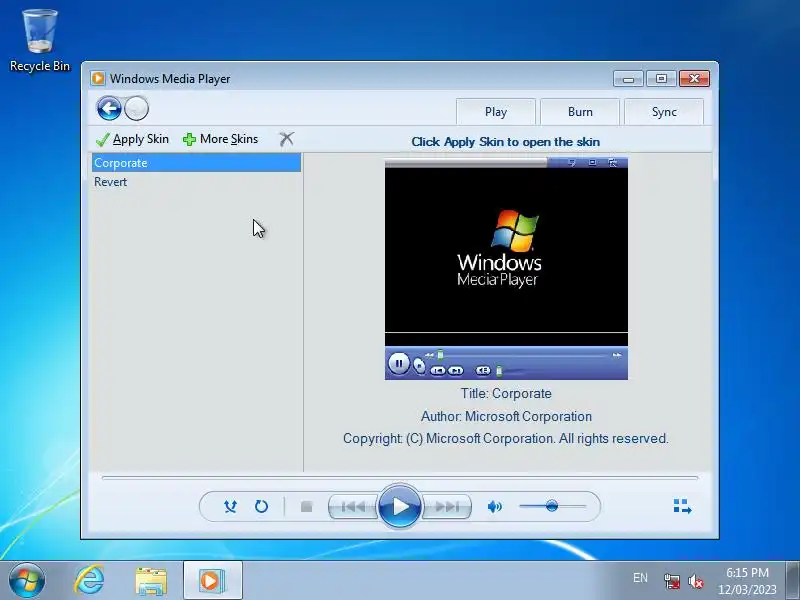Screen dimensions: 800x600
Task: Open More Skins link
Action: point(220,139)
